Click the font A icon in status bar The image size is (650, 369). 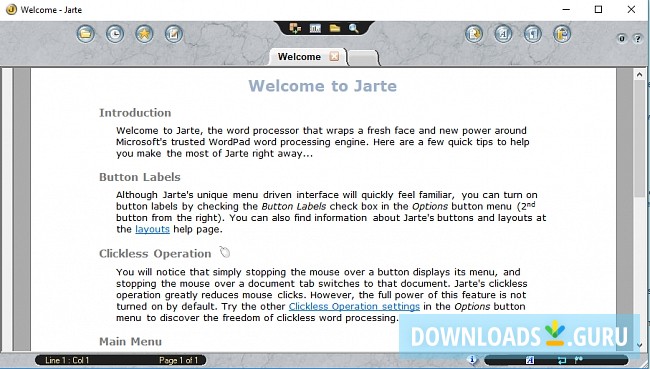530,360
